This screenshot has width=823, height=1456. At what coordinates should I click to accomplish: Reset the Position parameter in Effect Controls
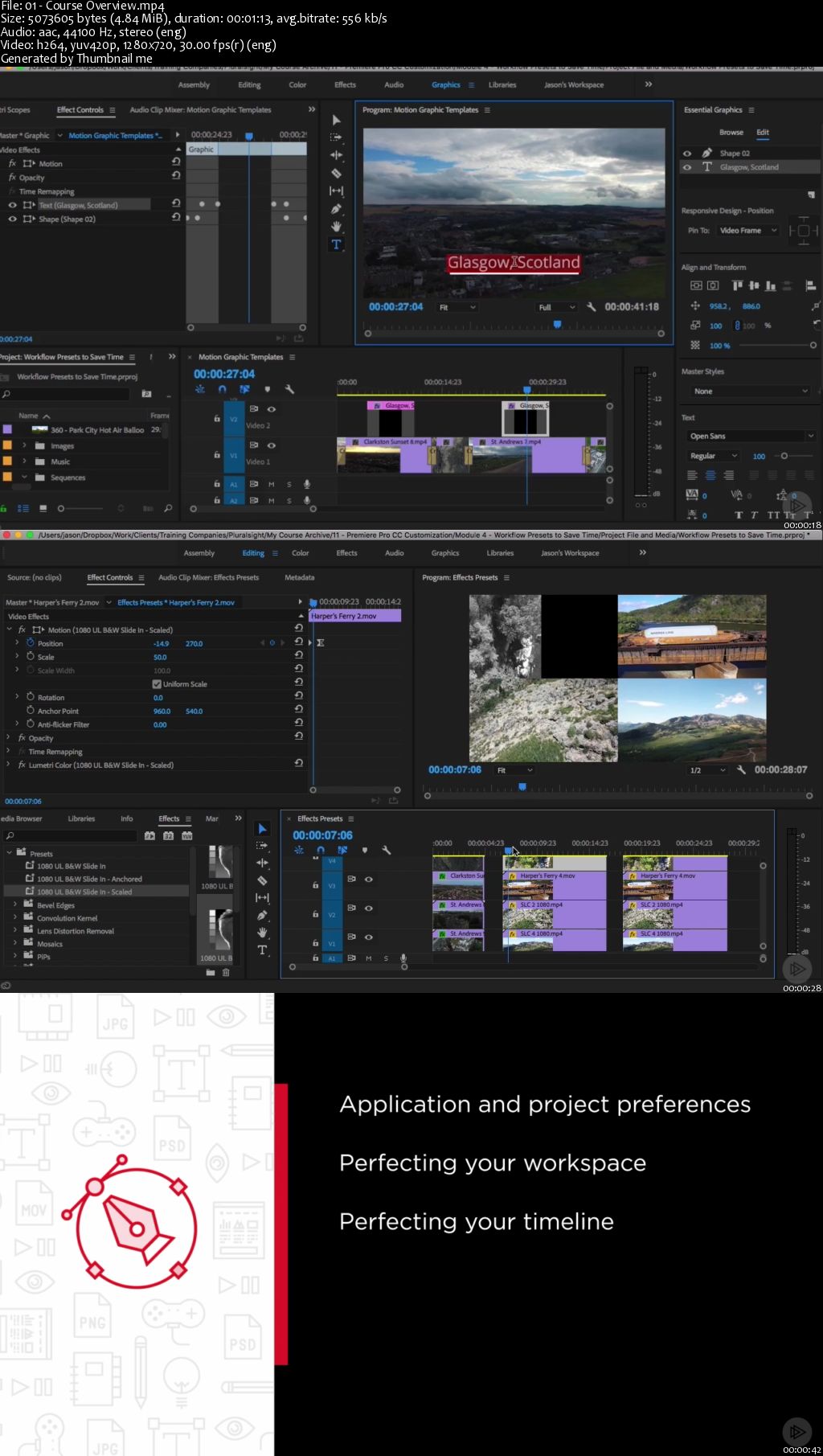click(x=298, y=642)
